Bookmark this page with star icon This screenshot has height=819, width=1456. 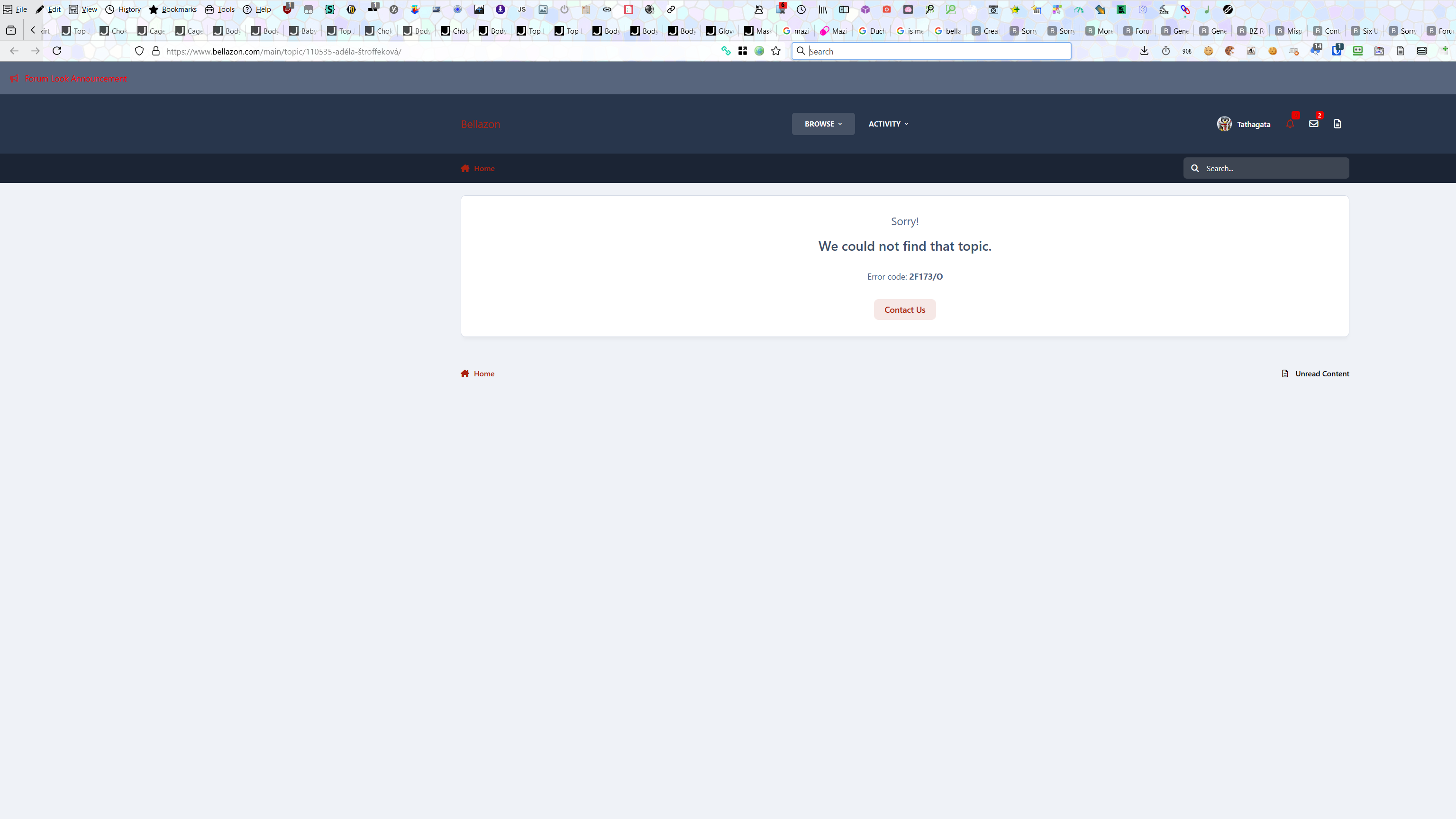pos(775,51)
